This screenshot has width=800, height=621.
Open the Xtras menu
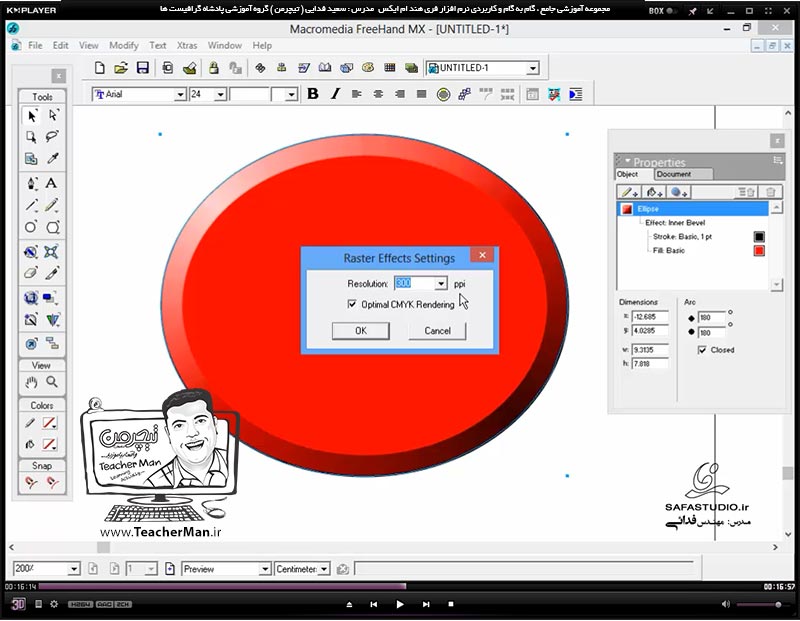pos(187,45)
